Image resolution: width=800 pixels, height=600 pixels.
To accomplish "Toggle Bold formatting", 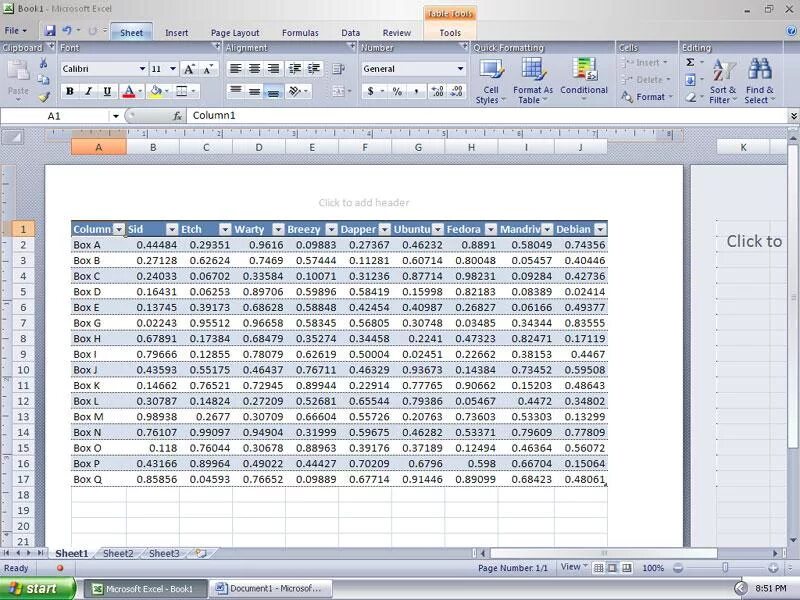I will (x=70, y=91).
